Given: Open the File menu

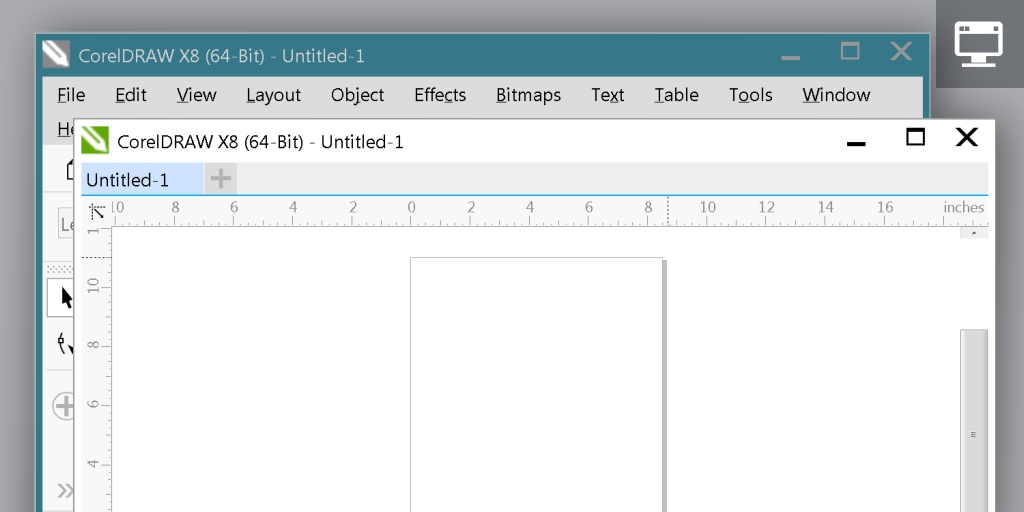Looking at the screenshot, I should coord(71,95).
